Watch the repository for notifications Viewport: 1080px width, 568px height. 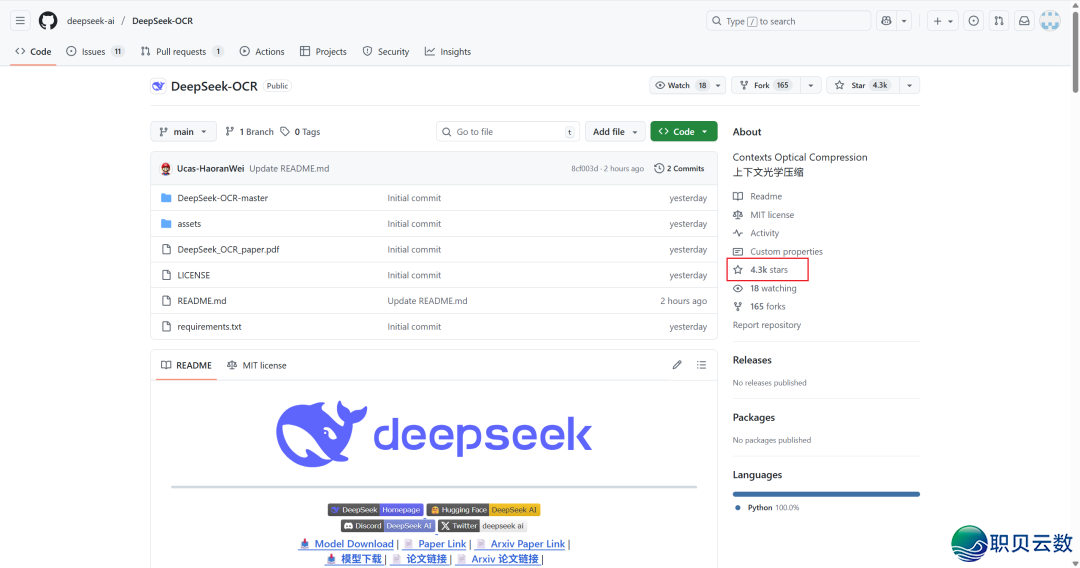click(681, 86)
